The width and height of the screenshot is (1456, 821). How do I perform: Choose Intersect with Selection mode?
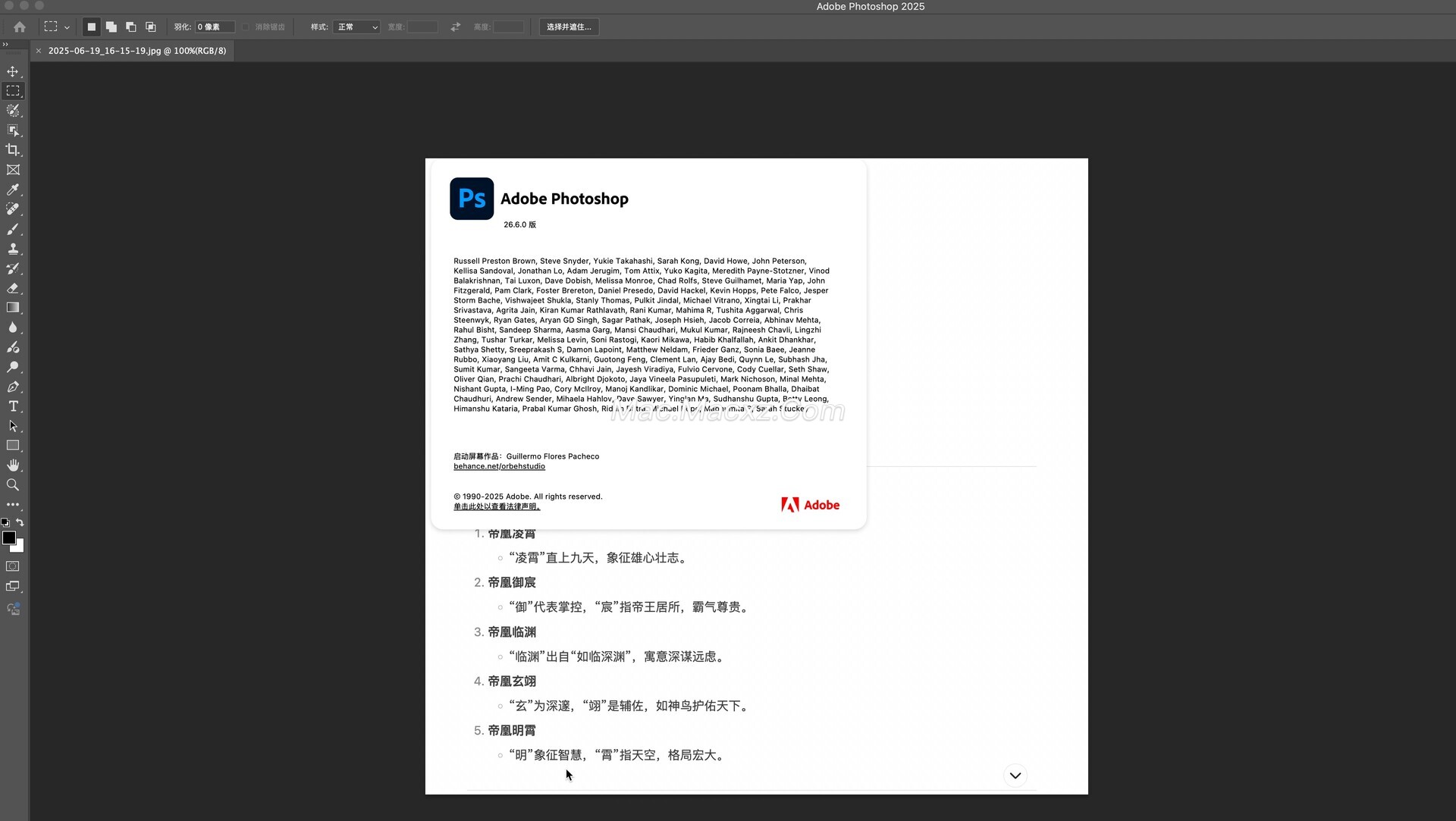pyautogui.click(x=150, y=27)
